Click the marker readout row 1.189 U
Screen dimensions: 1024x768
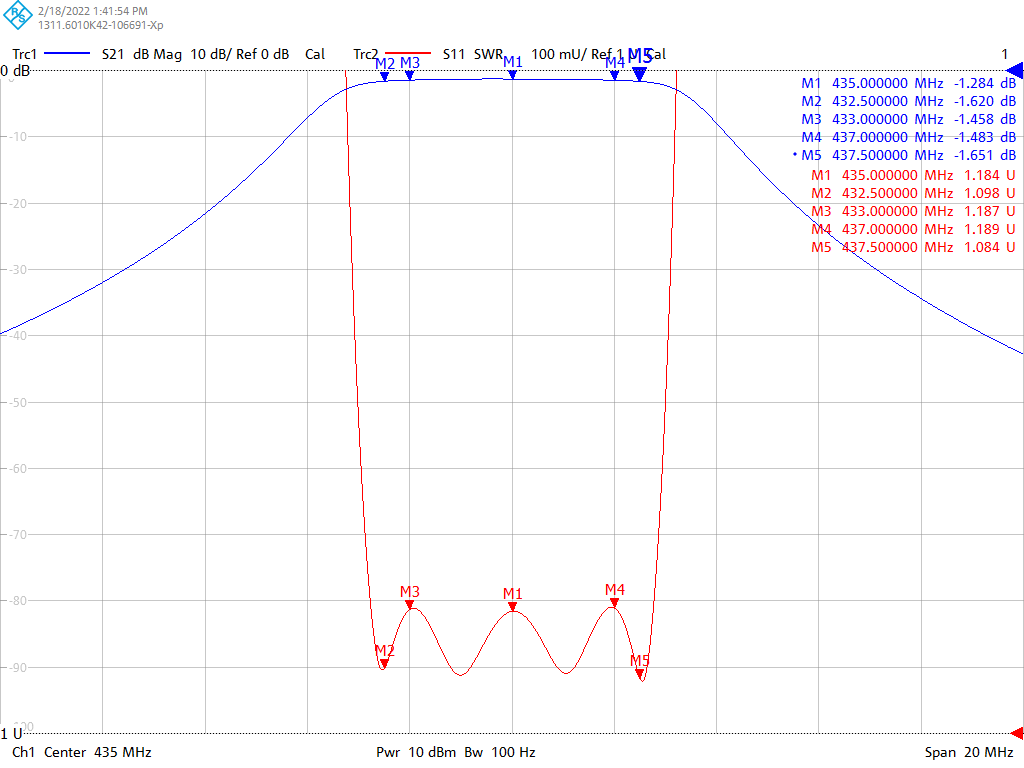pyautogui.click(x=913, y=229)
